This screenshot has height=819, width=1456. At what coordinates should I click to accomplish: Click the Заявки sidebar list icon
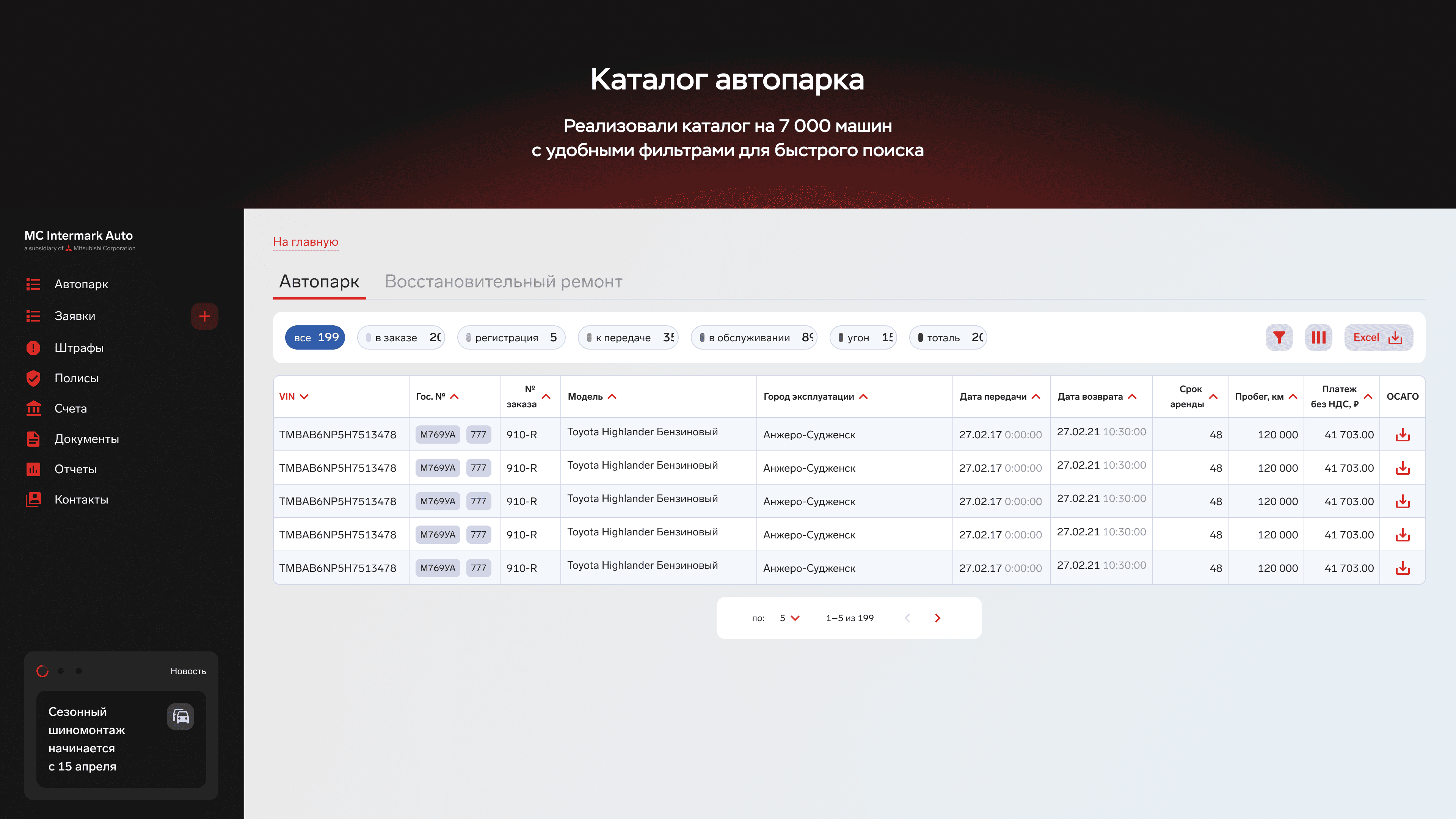pos(33,316)
